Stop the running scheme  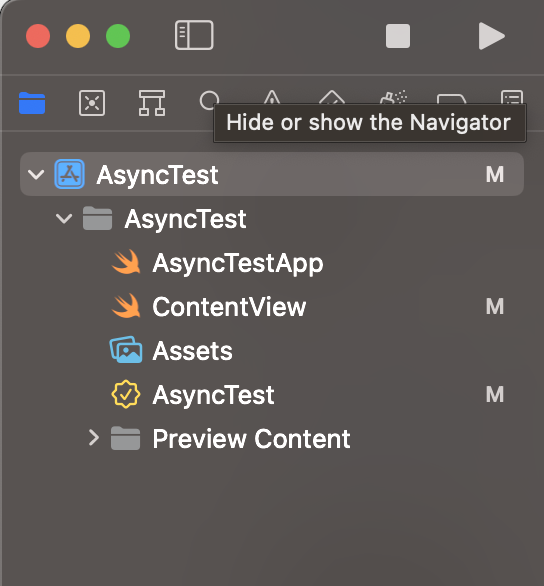[x=398, y=36]
